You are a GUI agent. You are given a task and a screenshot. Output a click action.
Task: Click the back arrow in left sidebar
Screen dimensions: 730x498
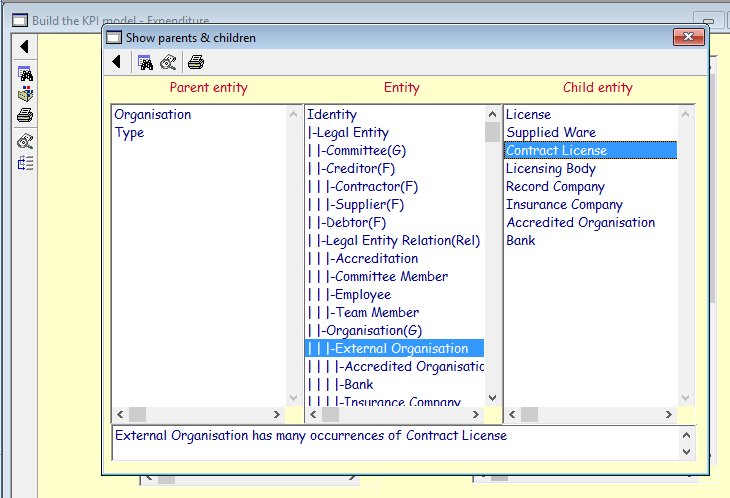24,47
